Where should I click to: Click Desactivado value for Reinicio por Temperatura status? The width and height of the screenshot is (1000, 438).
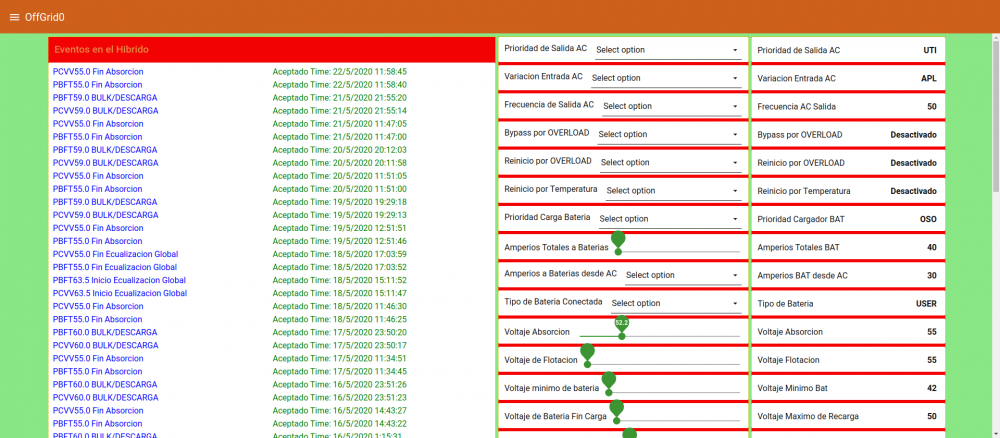913,191
